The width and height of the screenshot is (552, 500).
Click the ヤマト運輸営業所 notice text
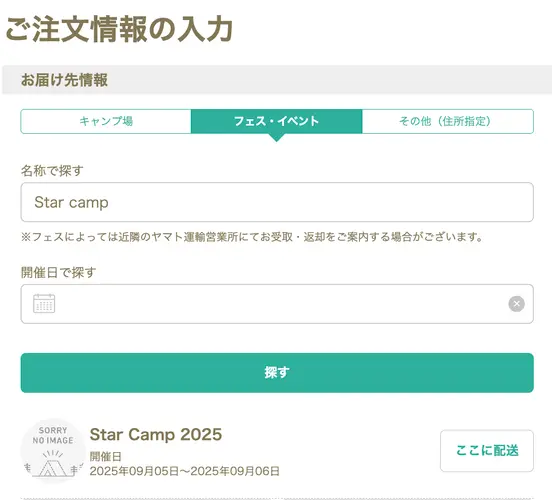pyautogui.click(x=195, y=237)
